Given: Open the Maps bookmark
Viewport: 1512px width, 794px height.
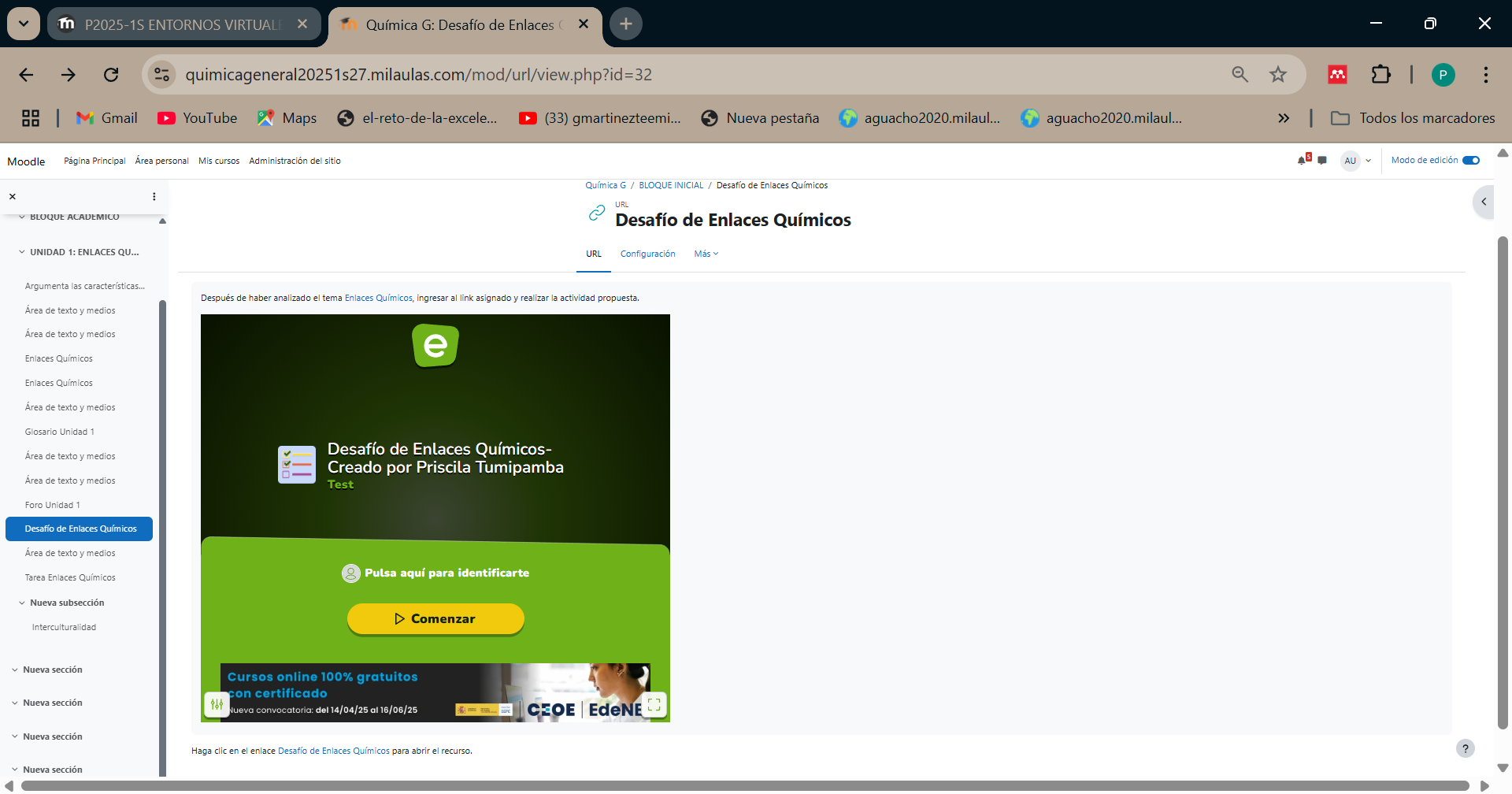Looking at the screenshot, I should tap(287, 118).
